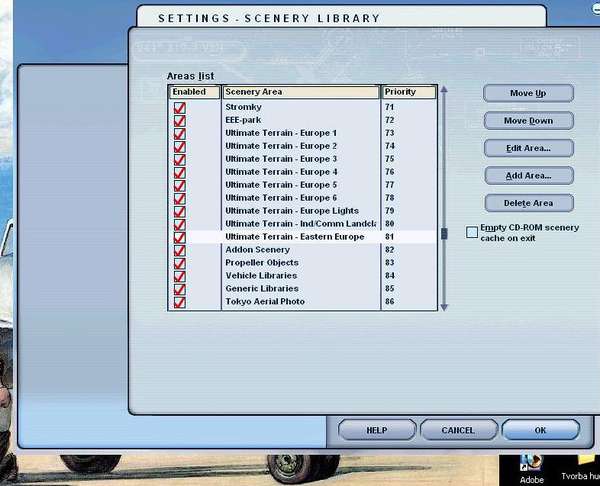This screenshot has height=486, width=600.
Task: Uncheck the Vehicle Libraries checkbox
Action: coord(179,277)
